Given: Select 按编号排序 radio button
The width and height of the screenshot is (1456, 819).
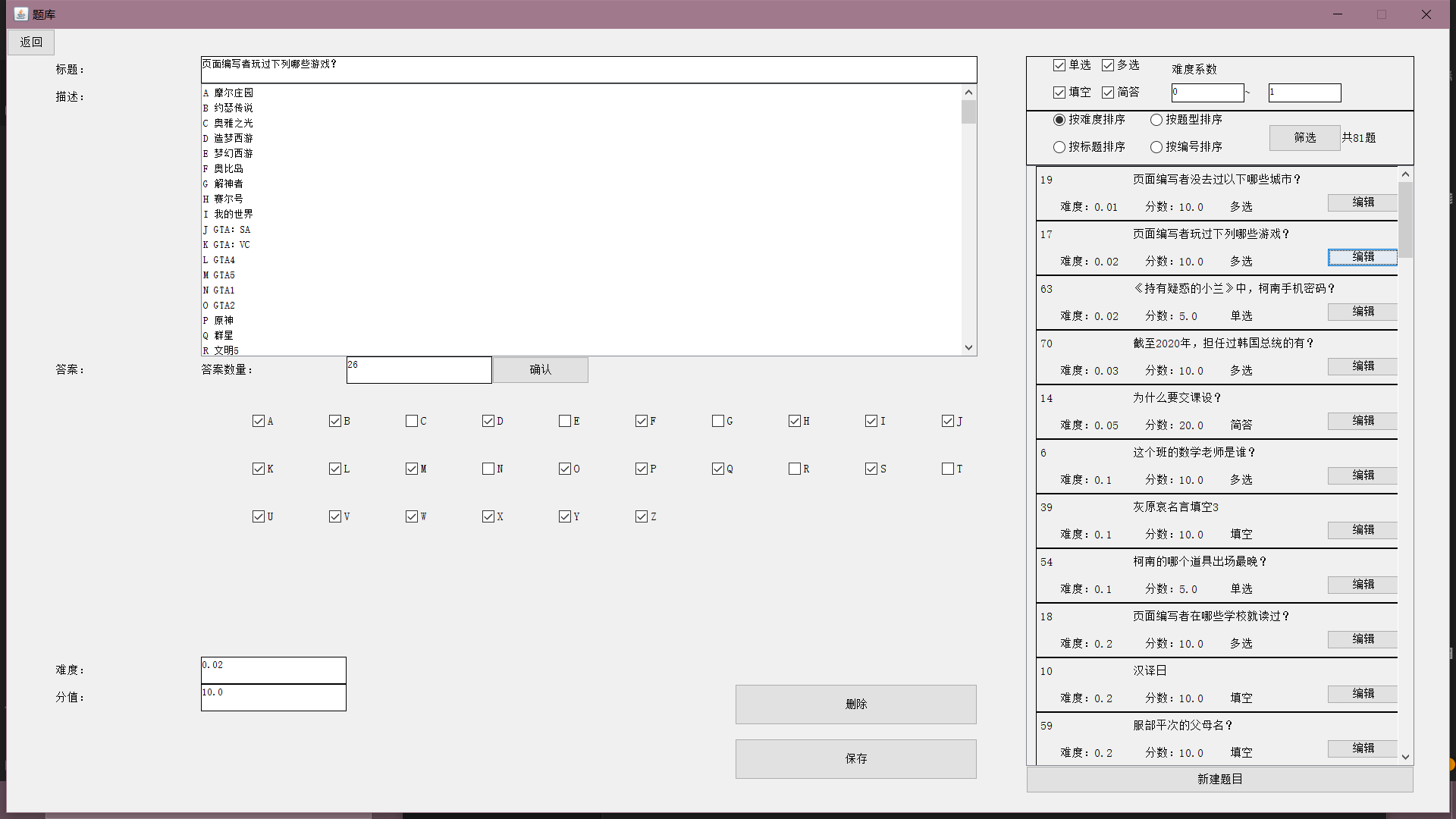Looking at the screenshot, I should tap(1156, 147).
